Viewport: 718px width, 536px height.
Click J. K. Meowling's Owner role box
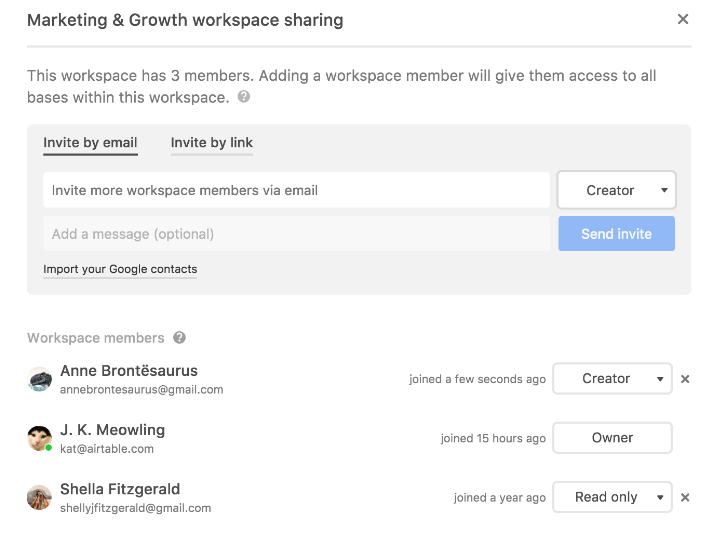pos(612,438)
